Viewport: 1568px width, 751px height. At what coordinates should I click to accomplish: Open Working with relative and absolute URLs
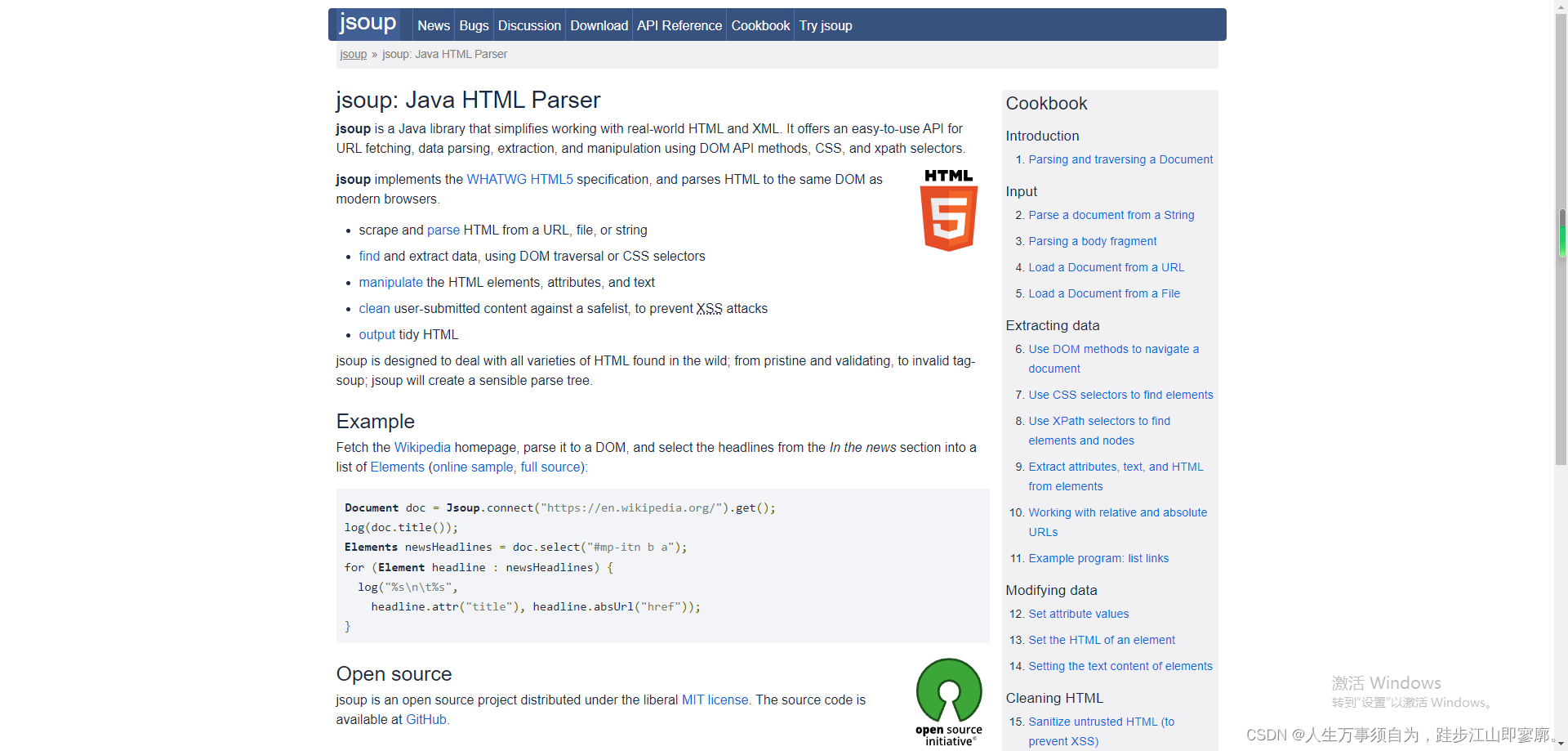click(1117, 522)
